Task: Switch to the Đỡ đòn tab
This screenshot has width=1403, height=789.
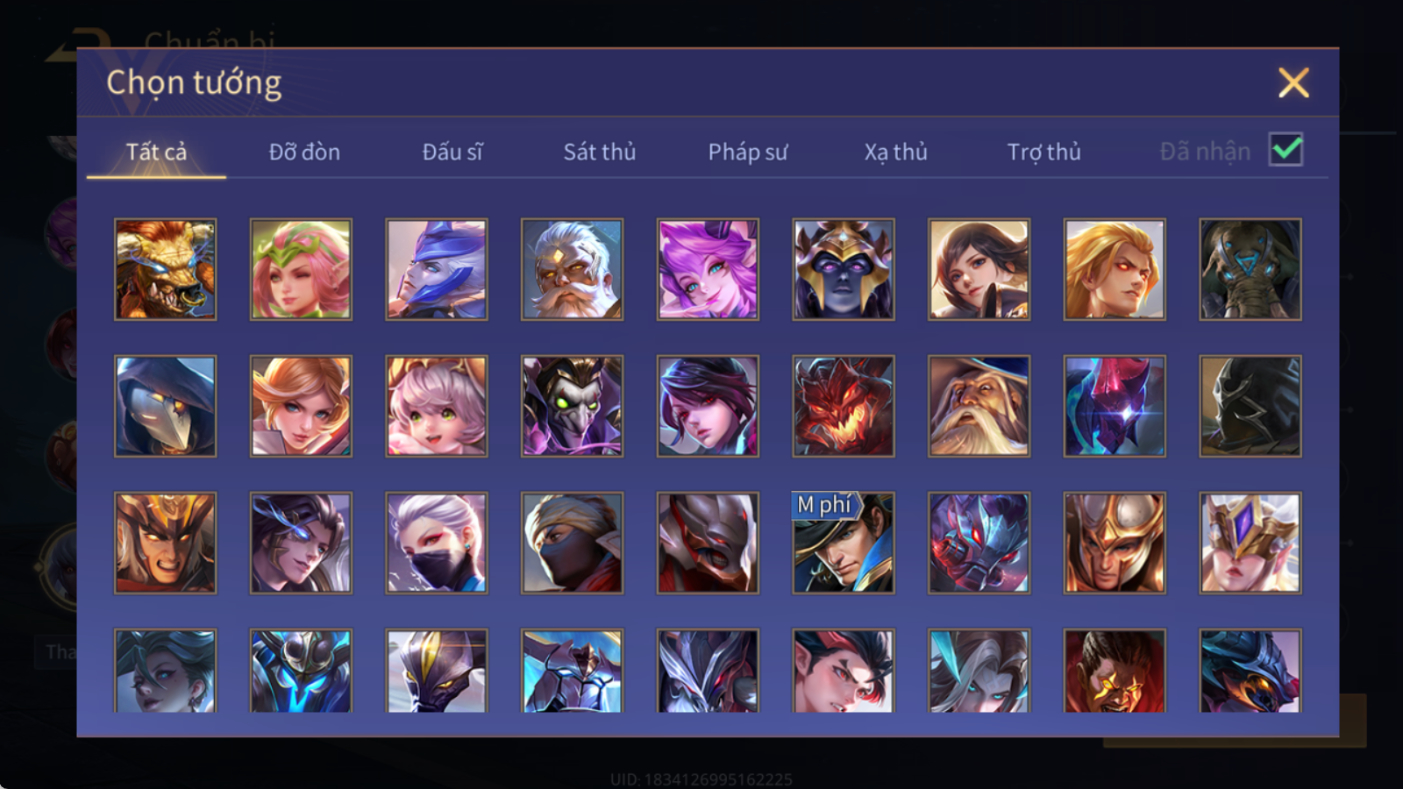Action: click(x=304, y=152)
